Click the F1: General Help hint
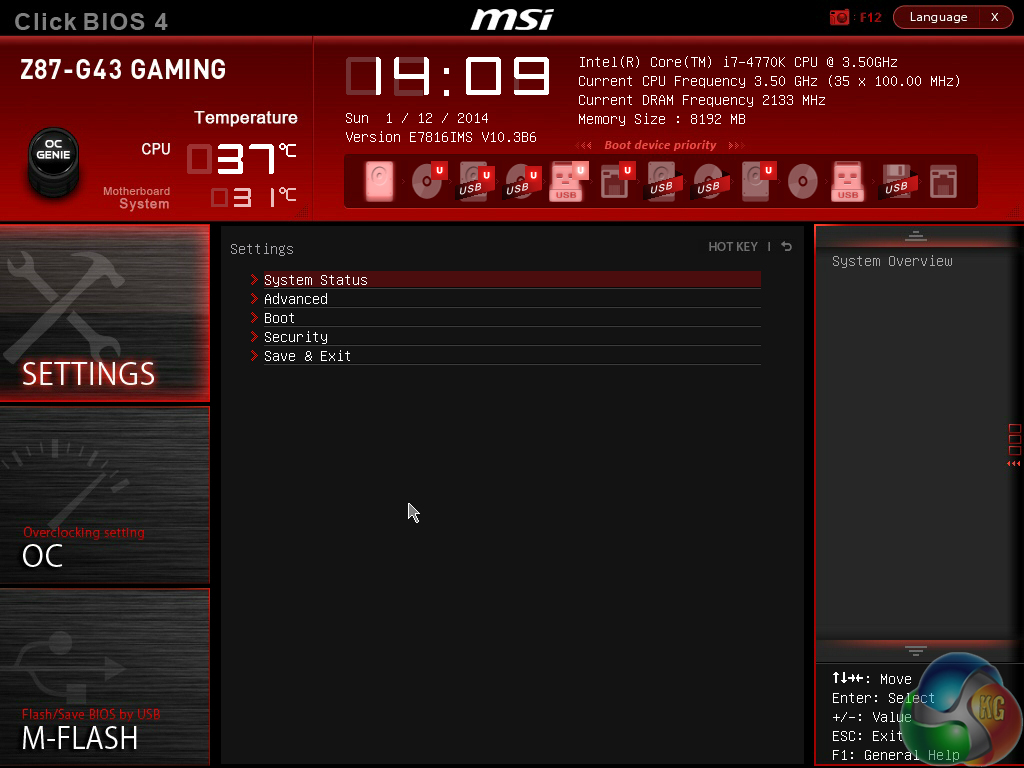 coord(895,755)
